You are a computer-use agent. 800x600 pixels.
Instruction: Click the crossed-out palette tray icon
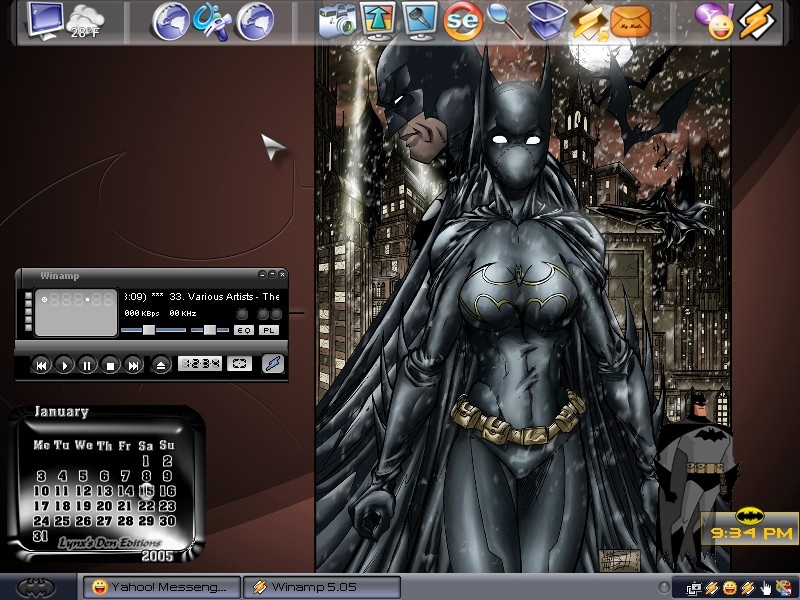point(783,588)
